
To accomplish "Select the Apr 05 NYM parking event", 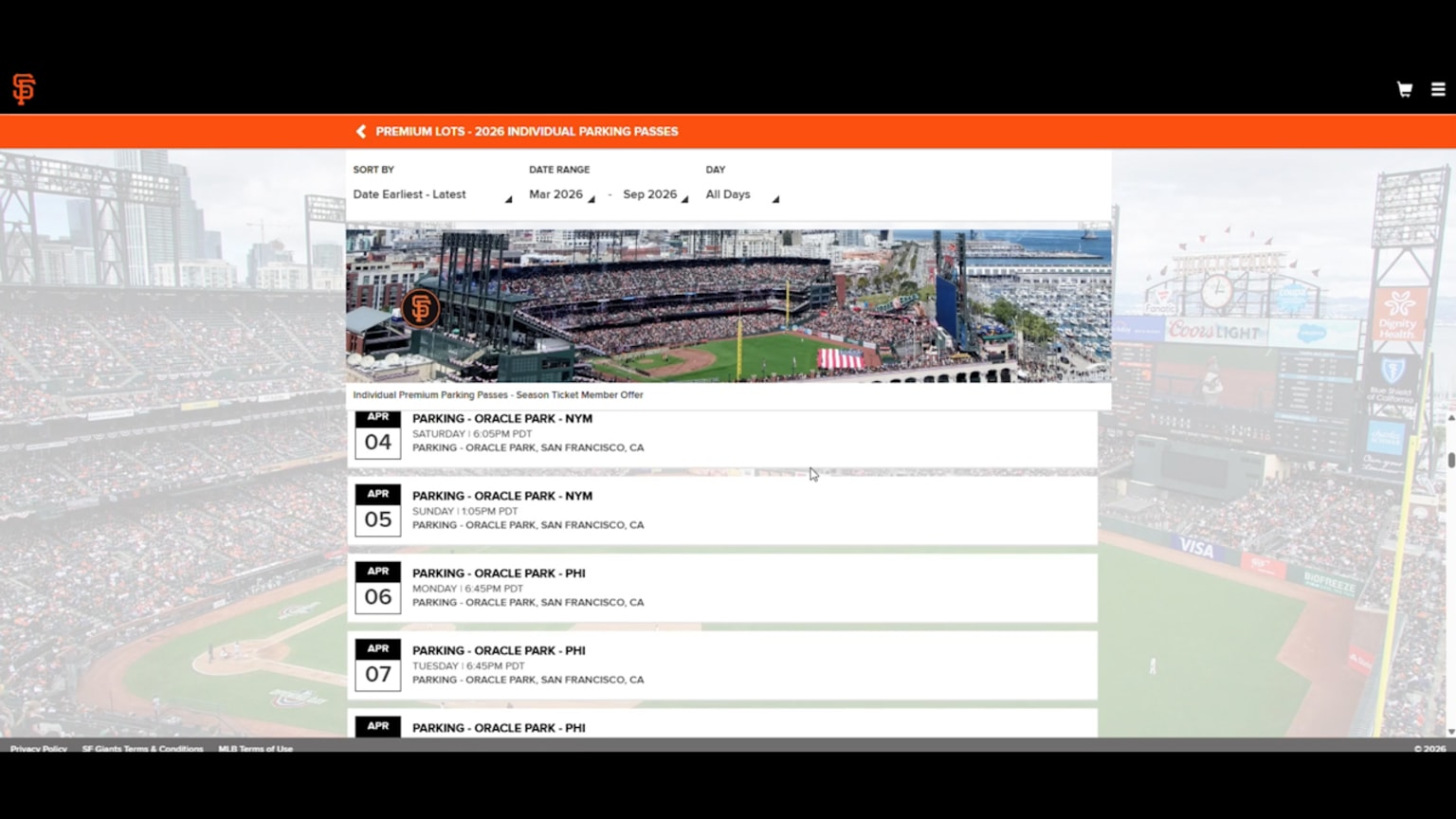I will [x=722, y=510].
